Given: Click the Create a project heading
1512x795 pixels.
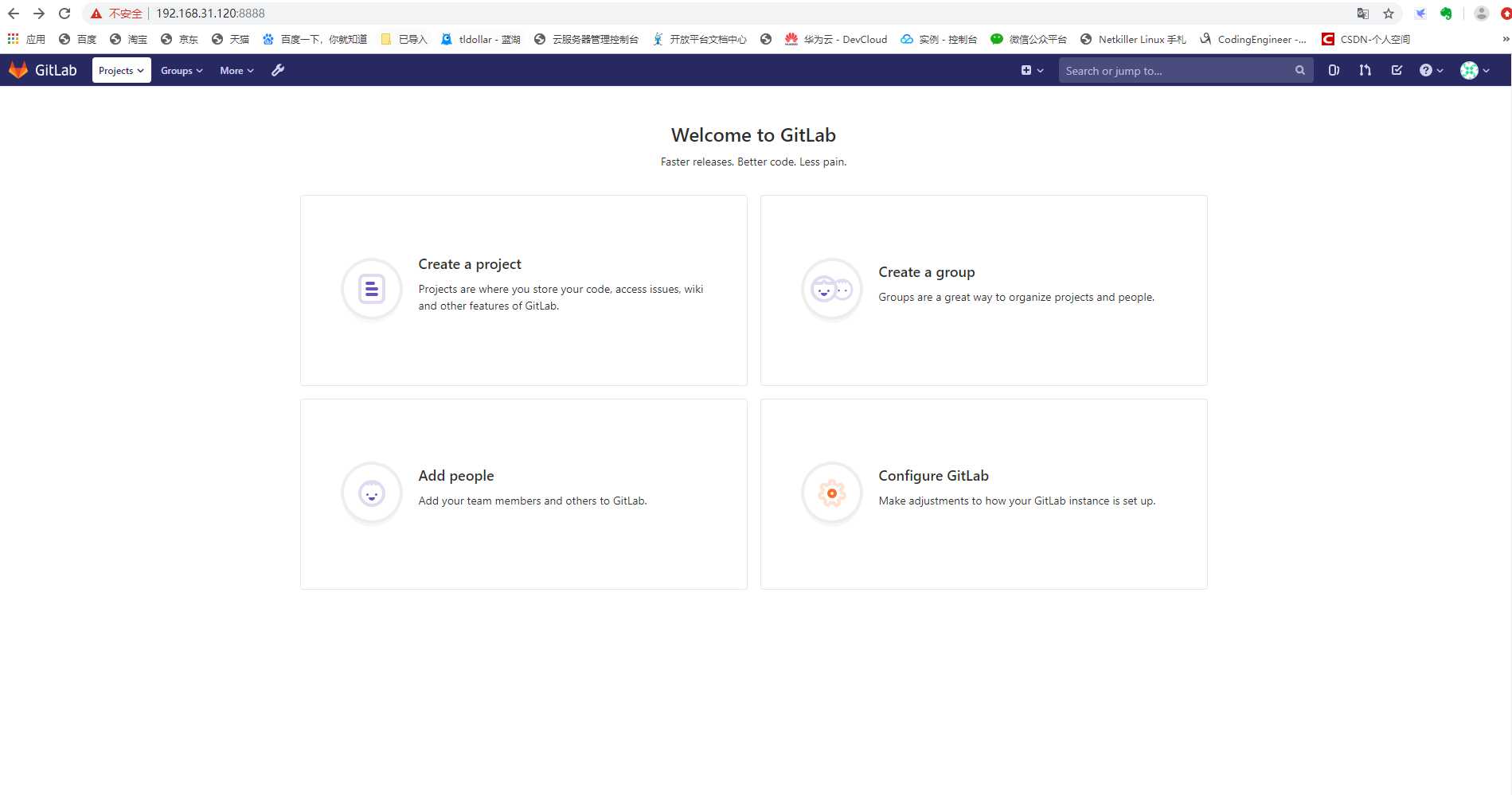Looking at the screenshot, I should pyautogui.click(x=470, y=264).
